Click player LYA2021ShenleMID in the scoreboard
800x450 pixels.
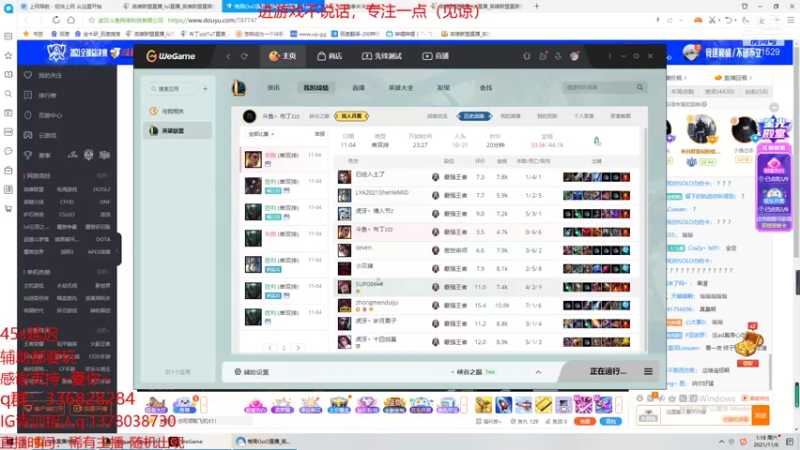(382, 193)
